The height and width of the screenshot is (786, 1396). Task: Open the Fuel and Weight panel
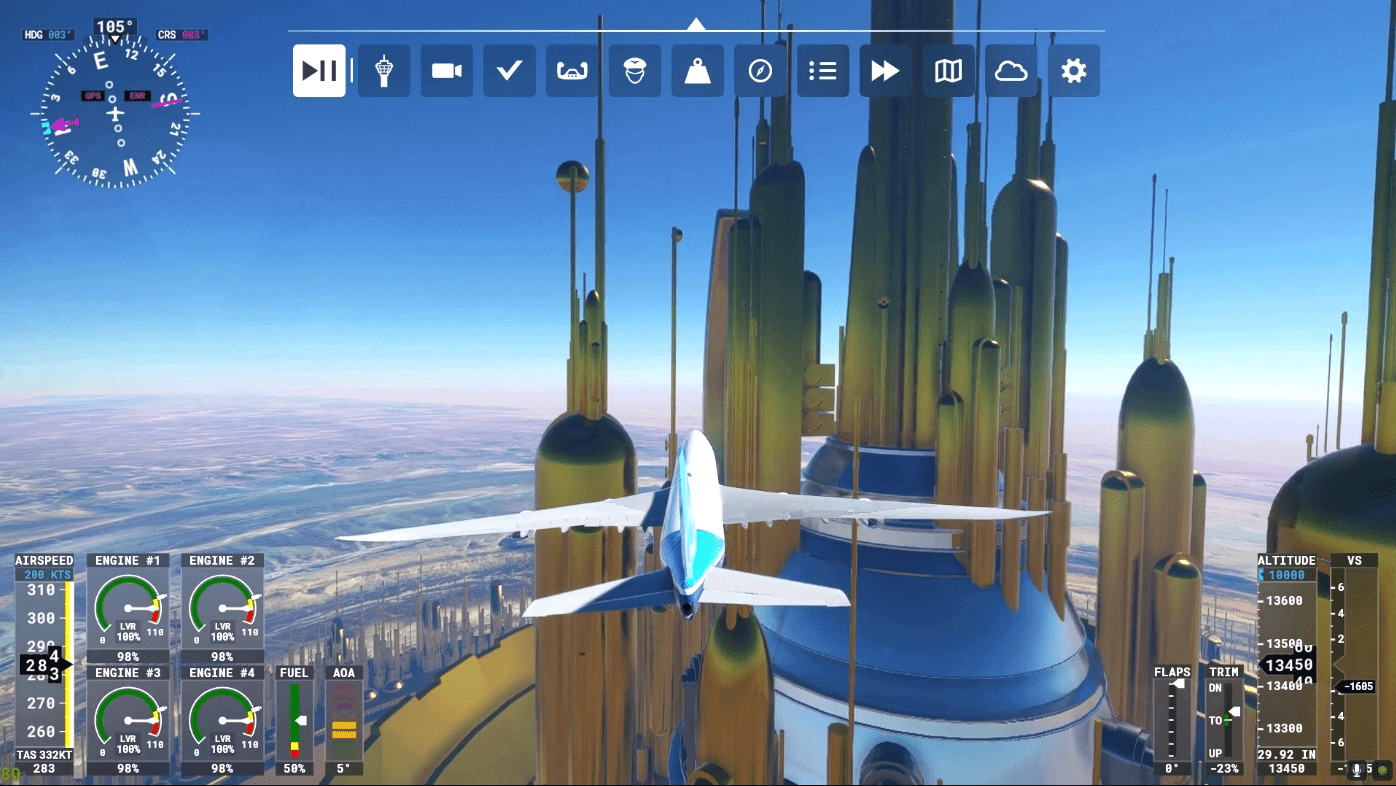click(698, 71)
